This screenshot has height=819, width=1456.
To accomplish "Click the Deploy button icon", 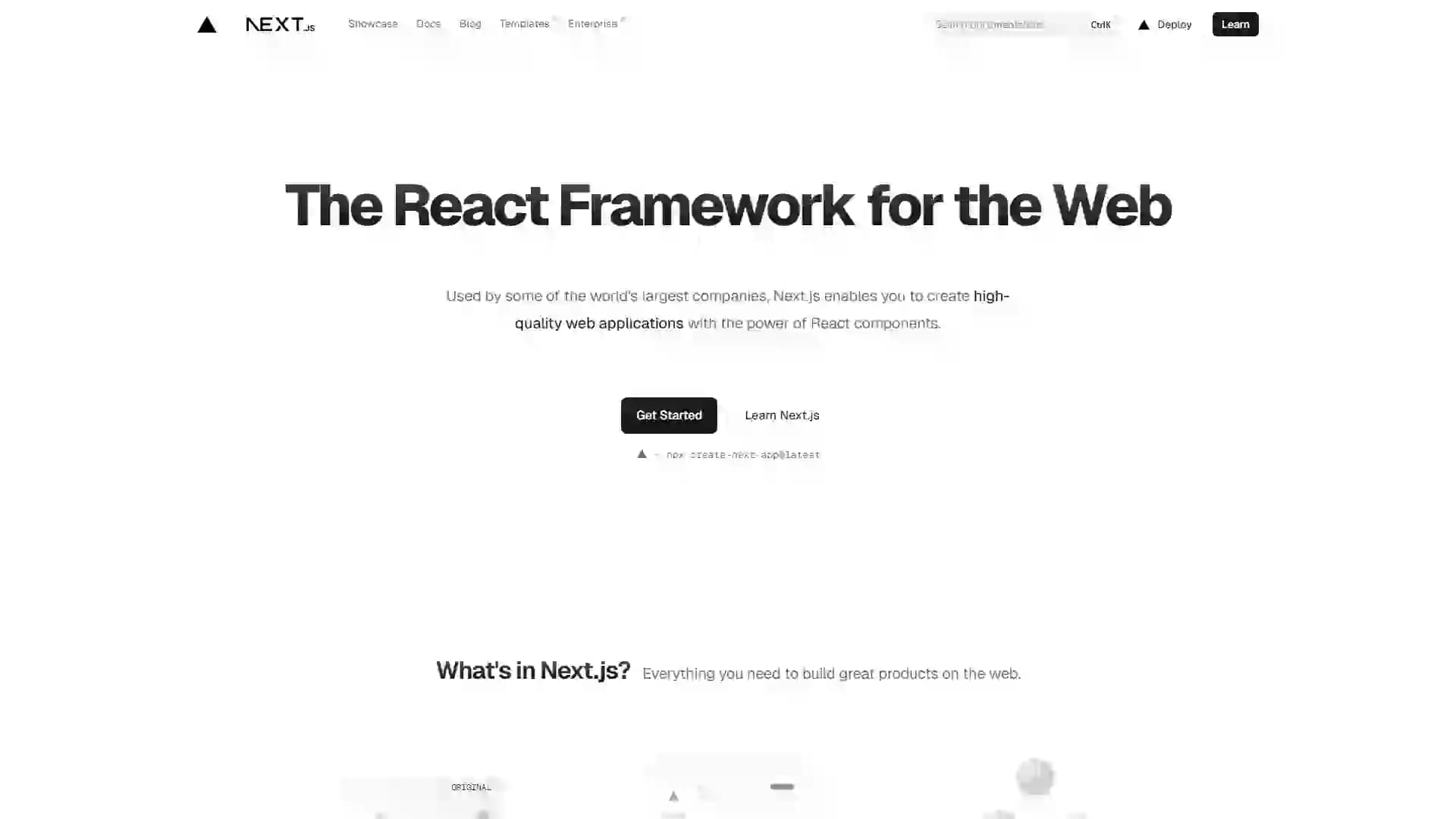I will pos(1144,24).
